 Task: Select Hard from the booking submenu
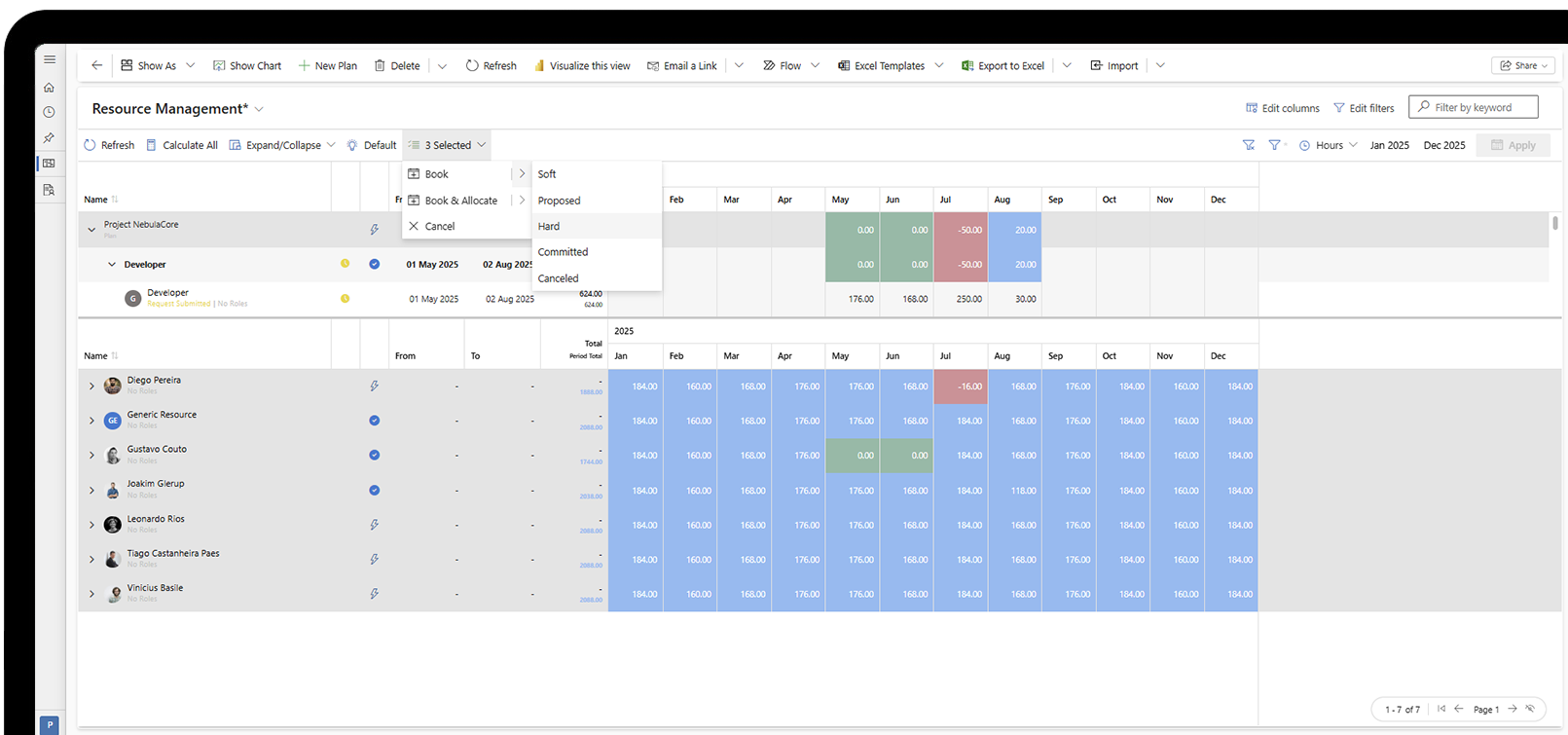pyautogui.click(x=549, y=226)
